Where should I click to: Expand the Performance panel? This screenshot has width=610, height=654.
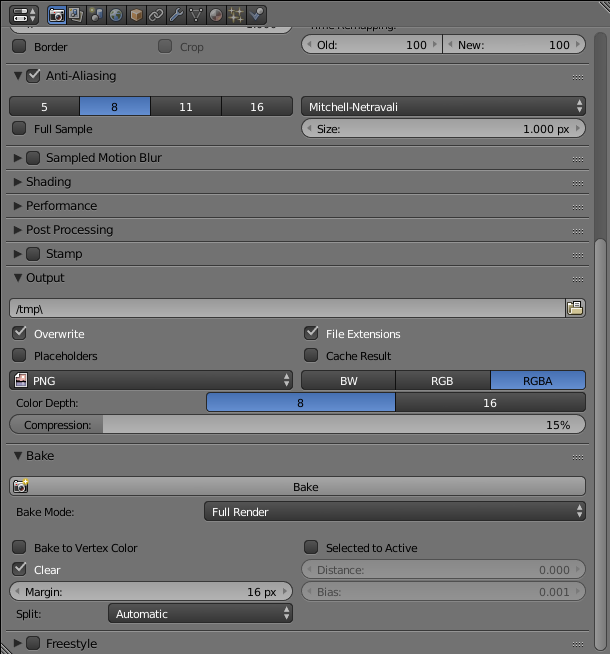point(18,206)
